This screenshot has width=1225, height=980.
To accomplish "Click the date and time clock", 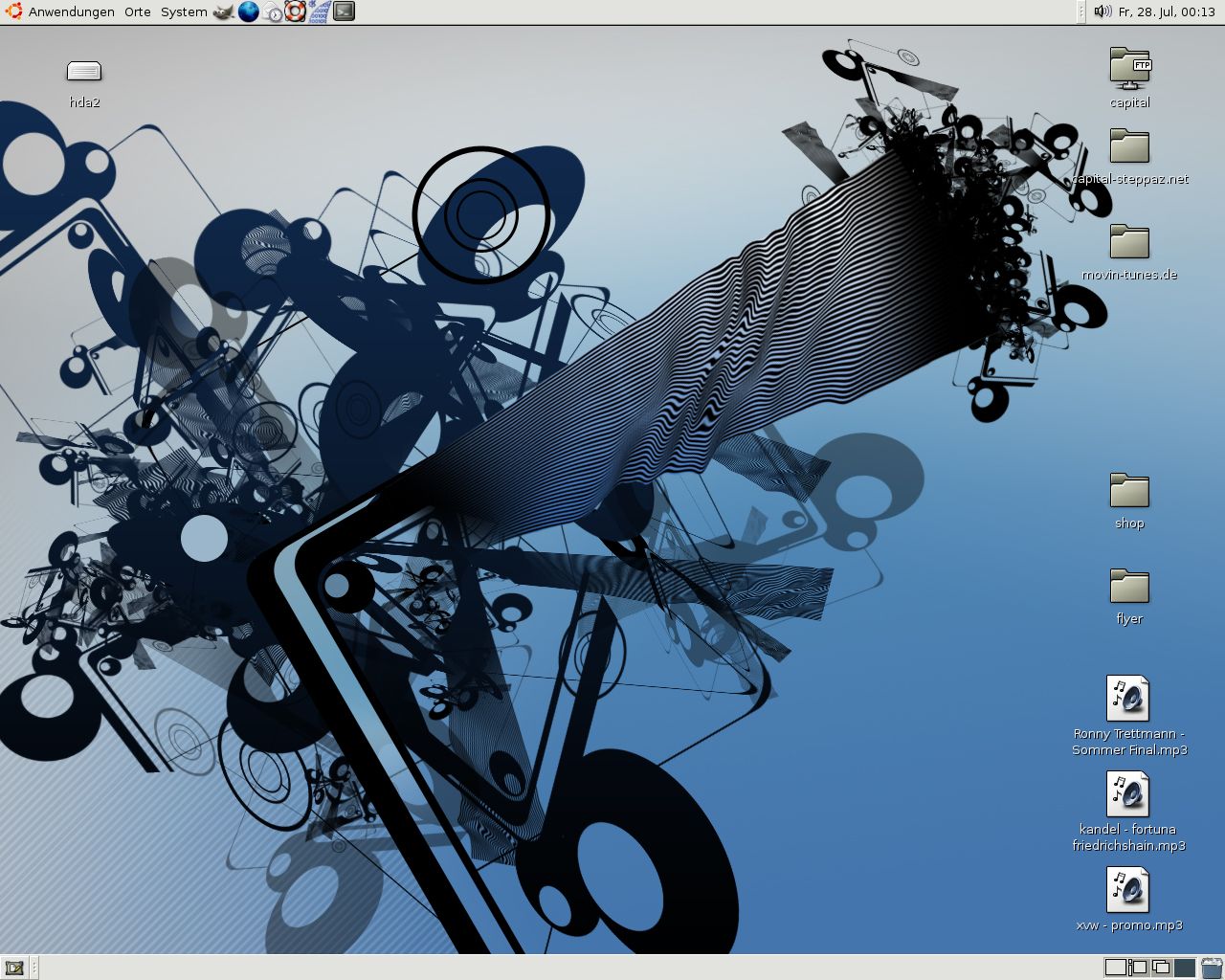I will coord(1167,11).
